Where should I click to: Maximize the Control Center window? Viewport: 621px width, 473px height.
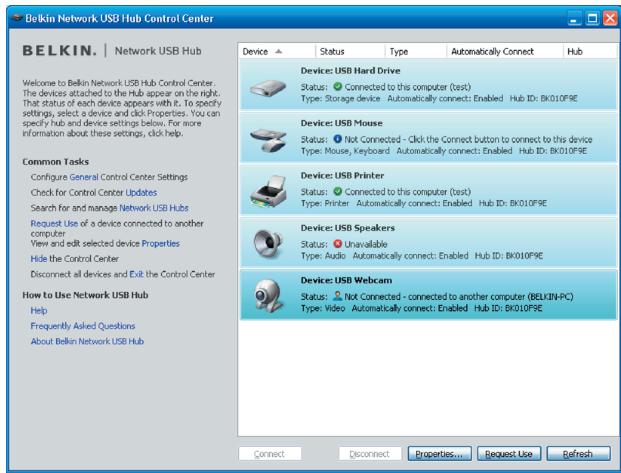pos(592,18)
